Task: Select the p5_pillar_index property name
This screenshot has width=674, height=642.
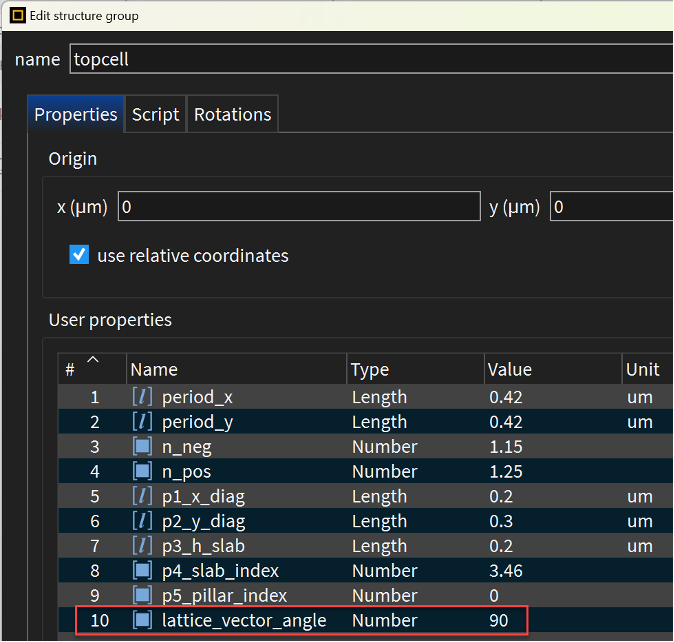Action: coord(224,596)
